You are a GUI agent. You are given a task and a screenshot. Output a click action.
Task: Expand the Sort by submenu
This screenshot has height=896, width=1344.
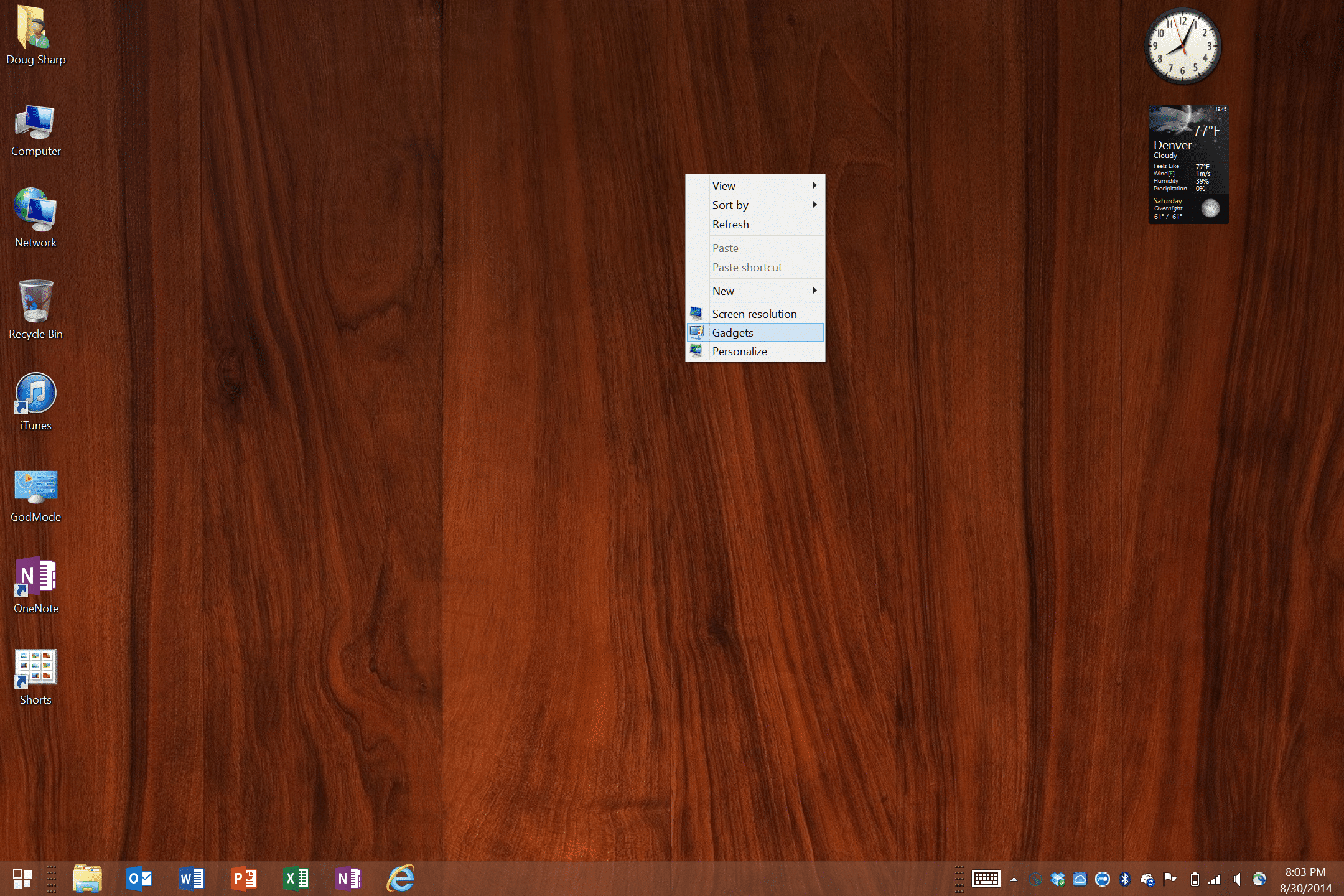(x=755, y=205)
